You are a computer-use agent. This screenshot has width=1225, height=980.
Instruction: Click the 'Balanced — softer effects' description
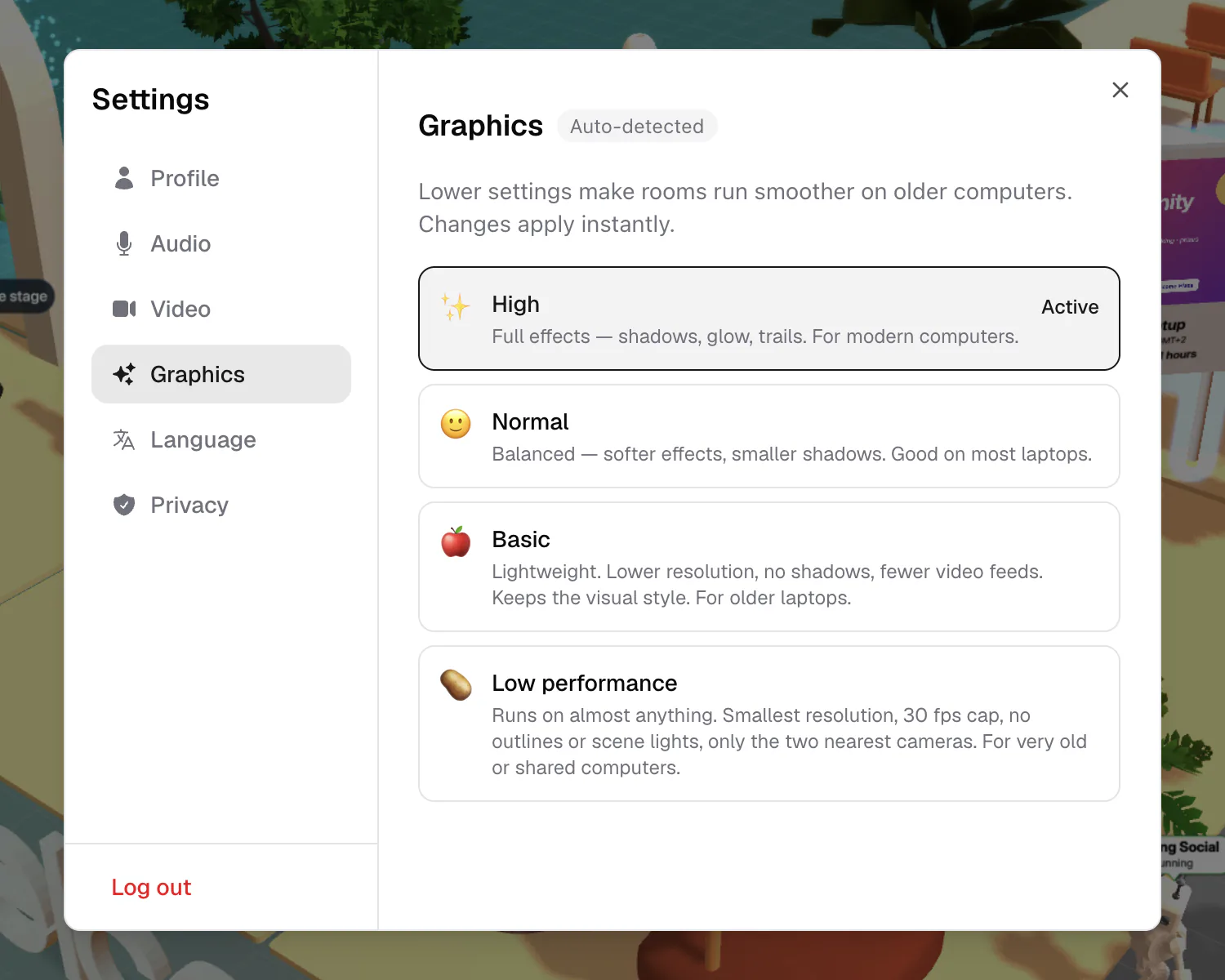791,454
